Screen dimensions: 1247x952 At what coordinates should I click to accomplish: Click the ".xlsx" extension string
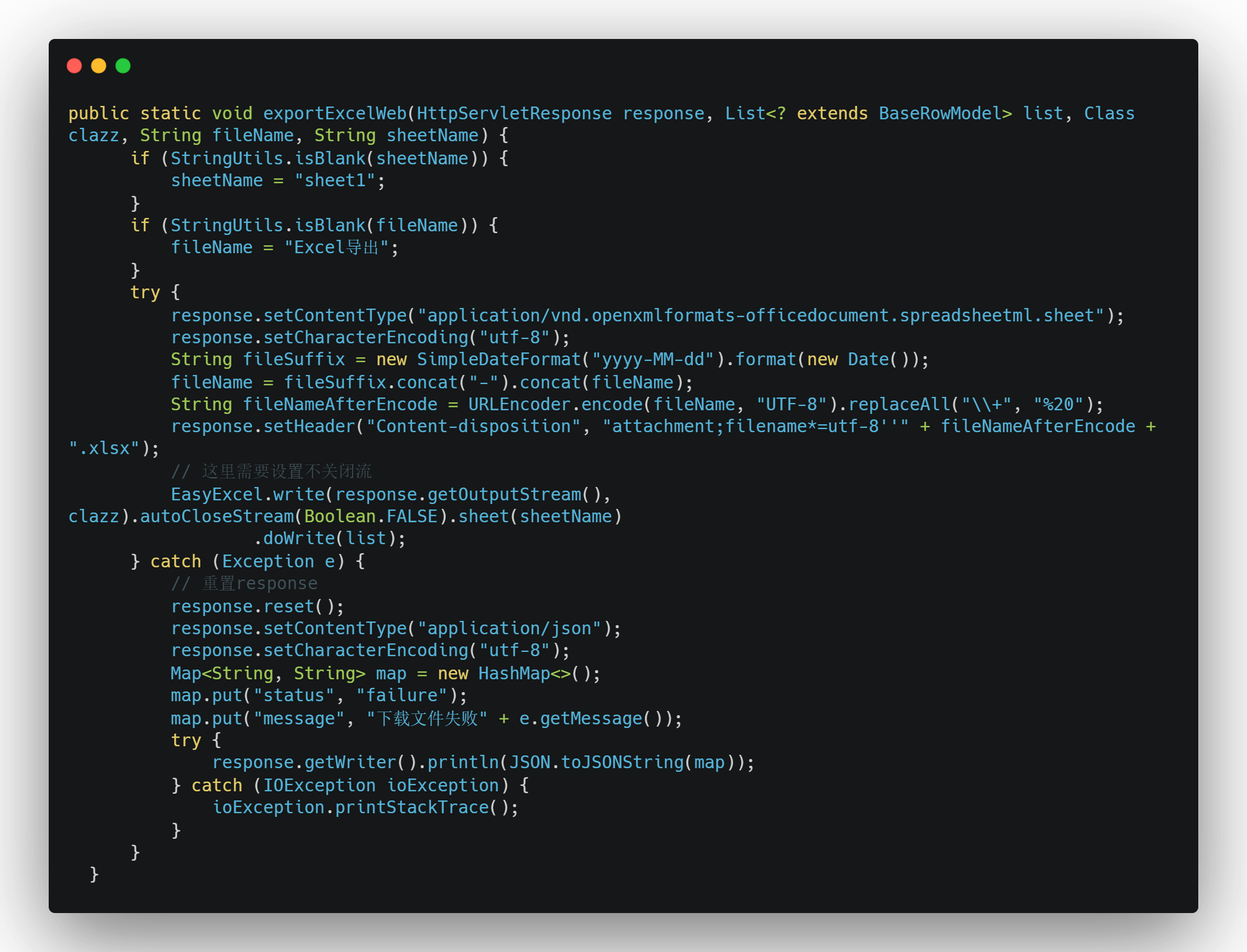point(104,448)
